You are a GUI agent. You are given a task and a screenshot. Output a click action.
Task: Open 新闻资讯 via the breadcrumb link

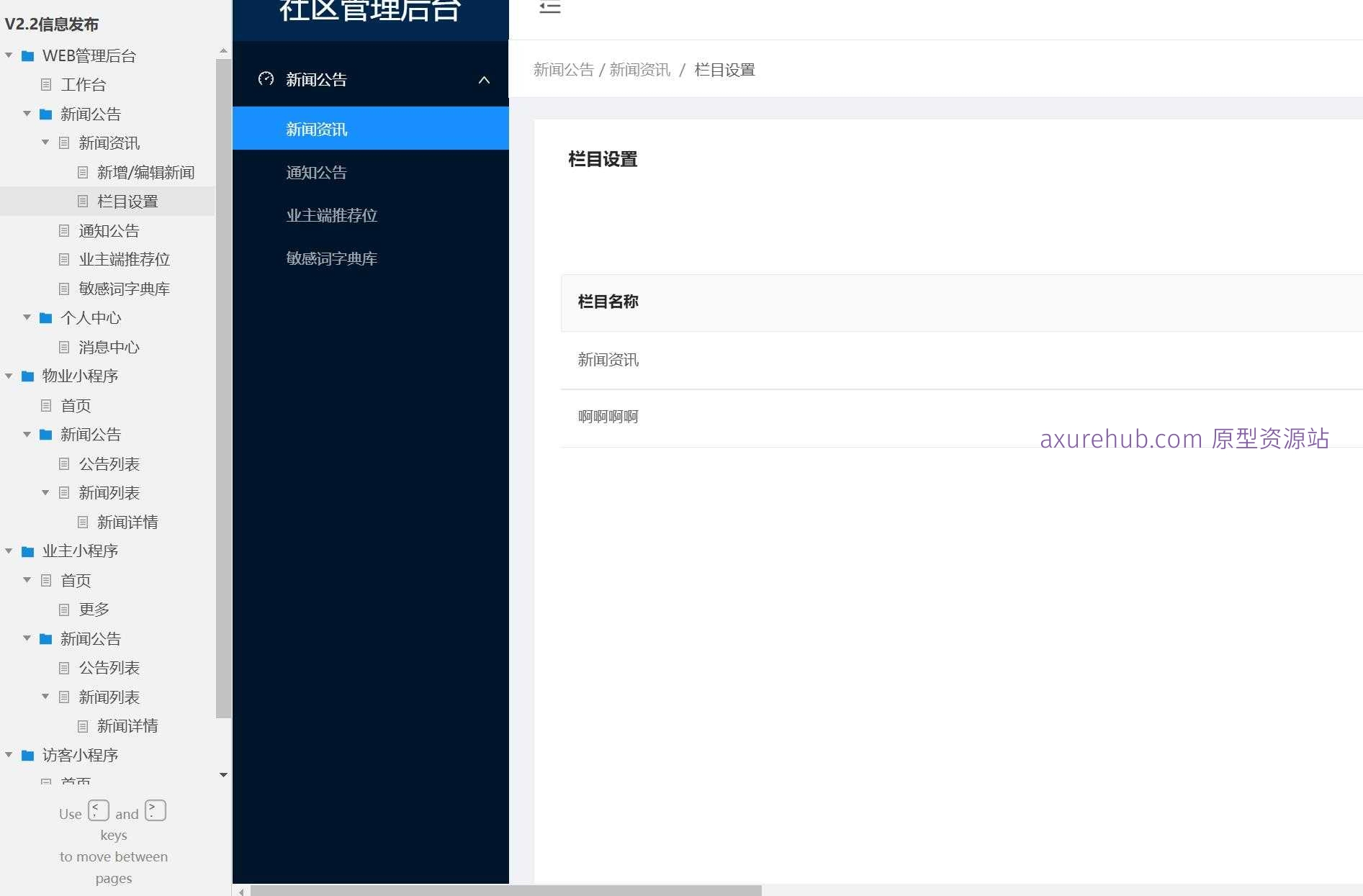(x=639, y=69)
